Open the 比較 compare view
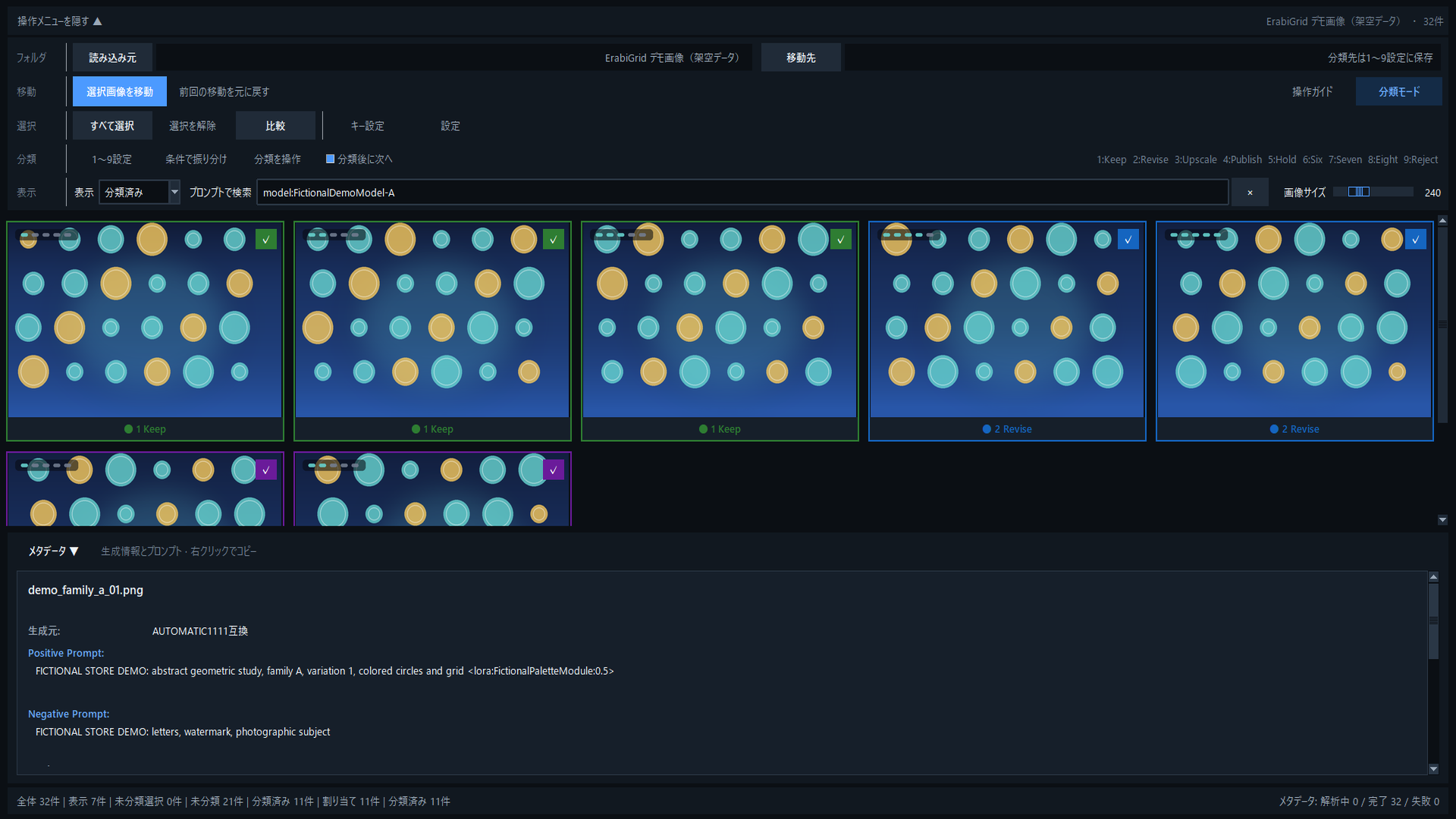 (x=275, y=126)
